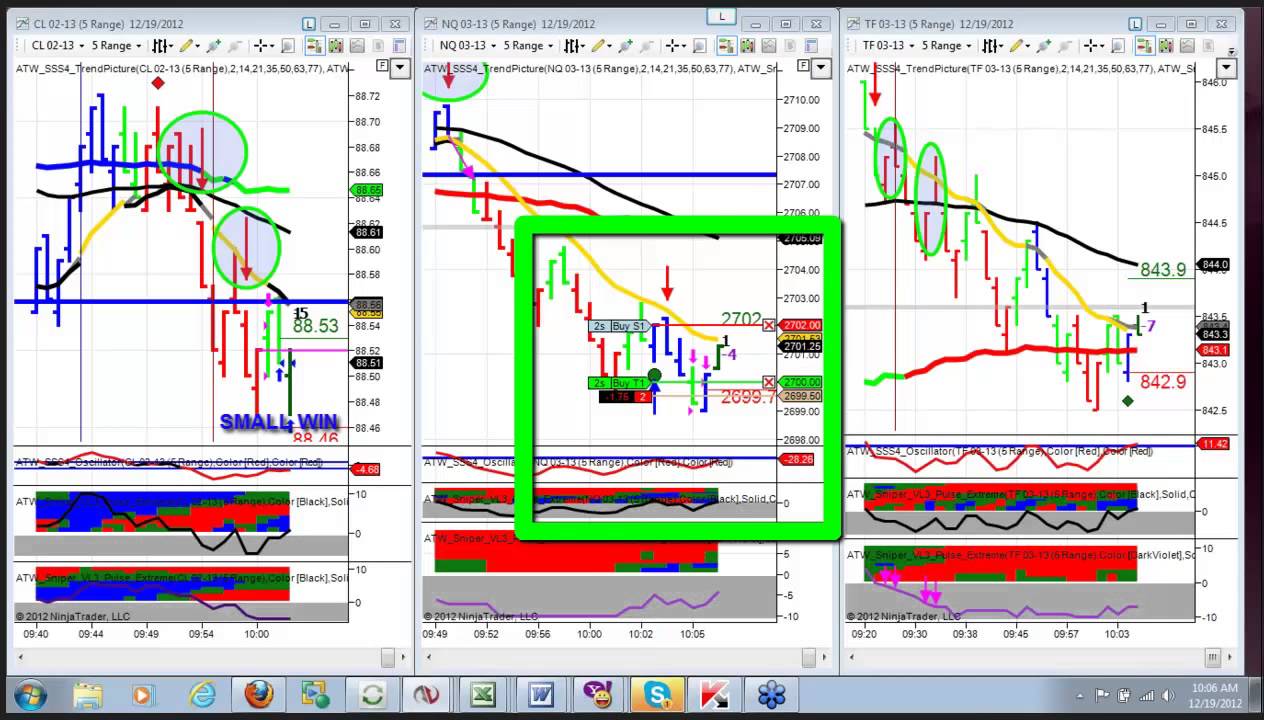Toggle Chart Trader in NQ chart toolbar
The image size is (1264, 720).
[x=726, y=45]
